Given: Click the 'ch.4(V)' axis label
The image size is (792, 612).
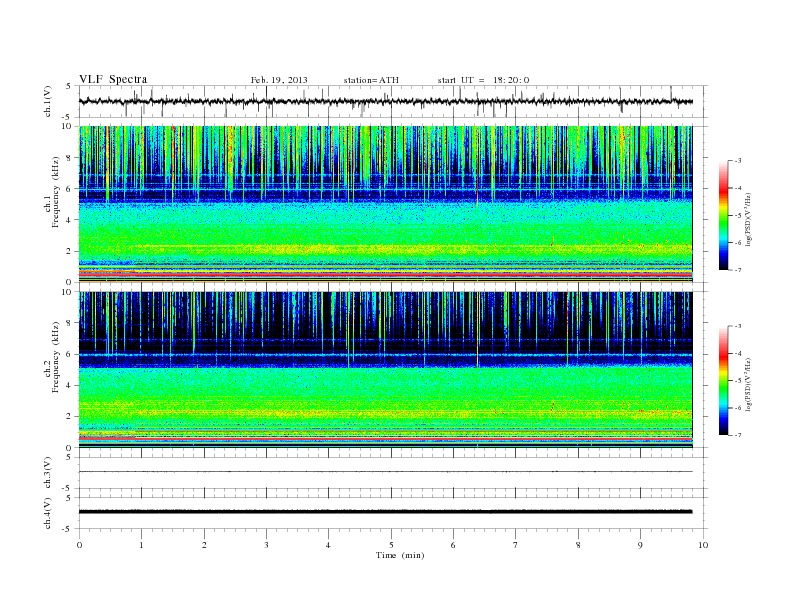Looking at the screenshot, I should pyautogui.click(x=47, y=513).
